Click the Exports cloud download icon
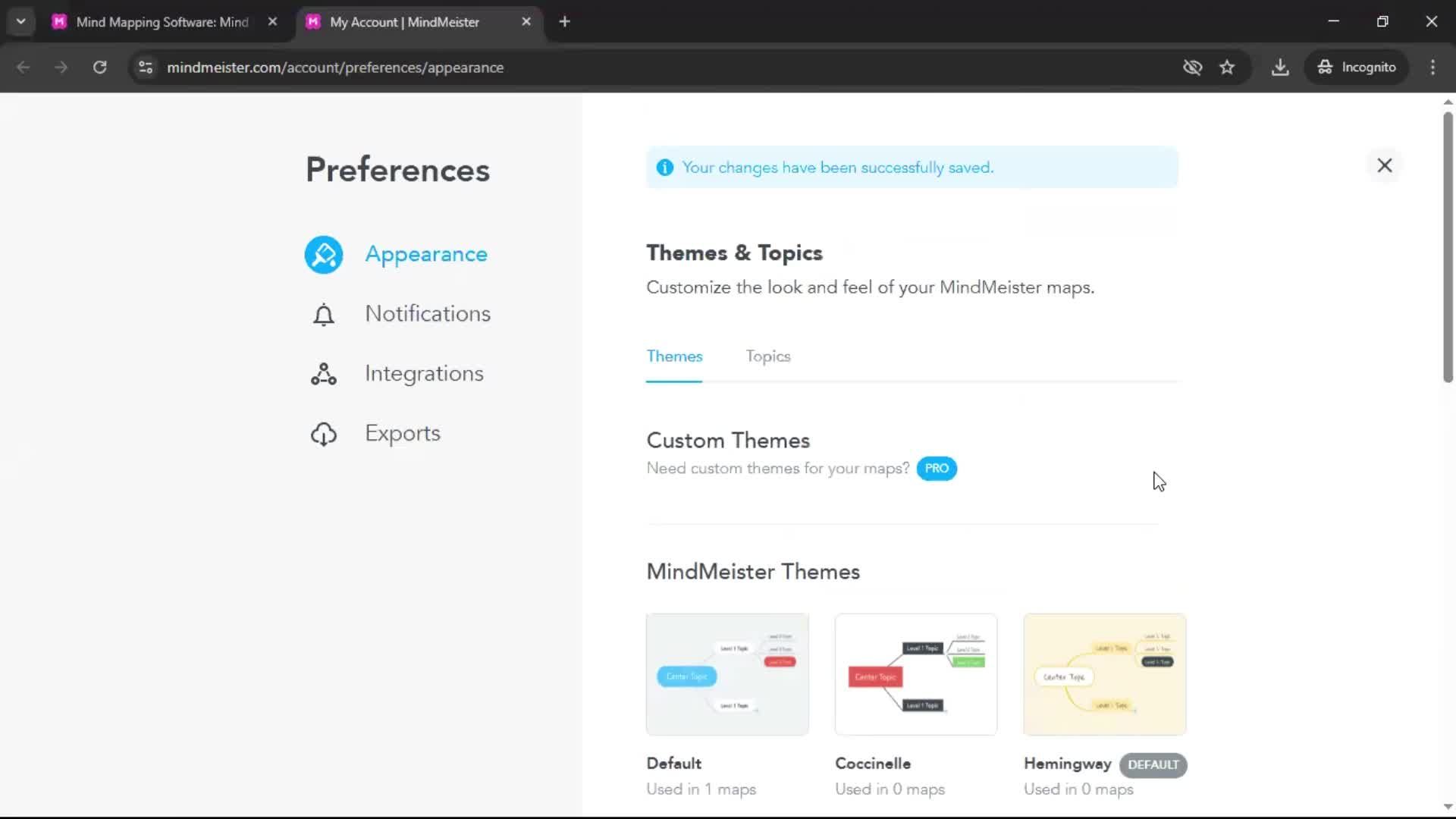 point(324,434)
